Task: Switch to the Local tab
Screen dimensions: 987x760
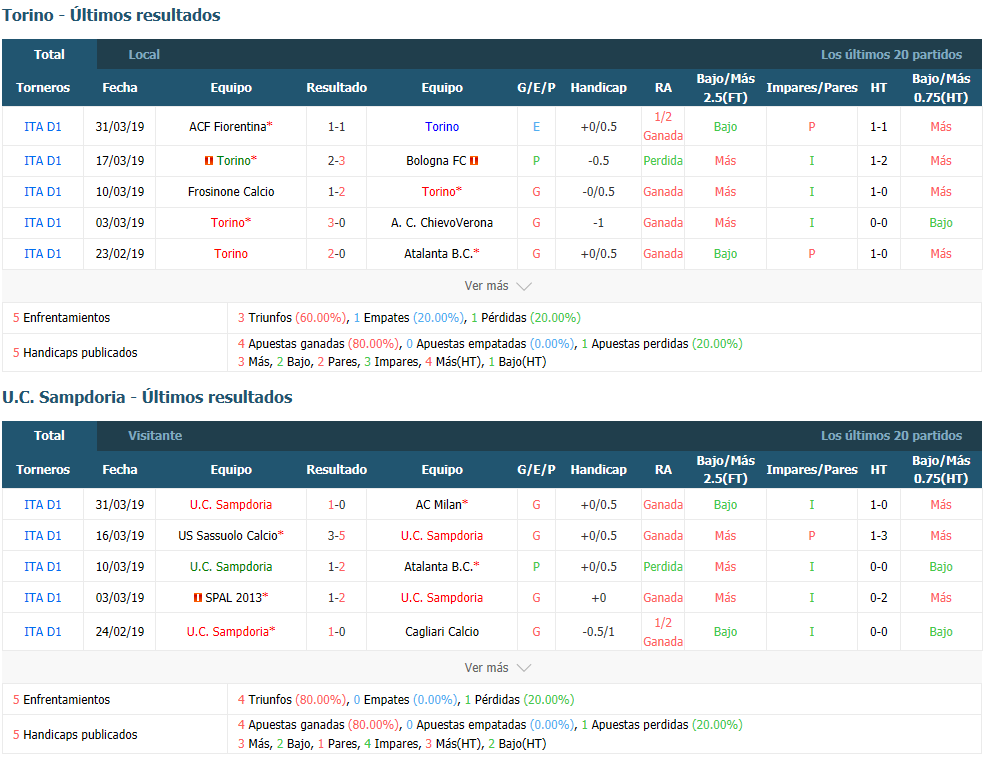Action: tap(144, 55)
